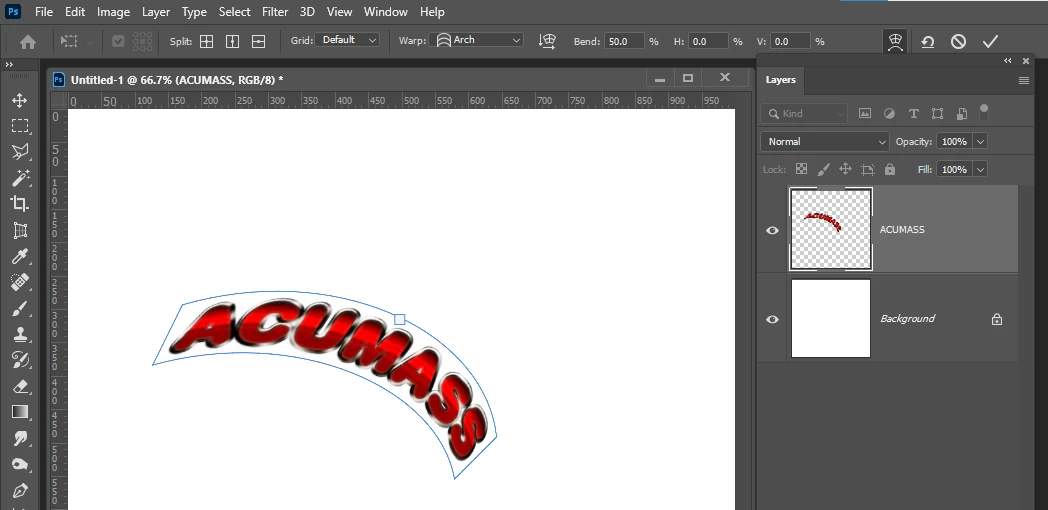Toggle smart object layer filter

(x=961, y=114)
